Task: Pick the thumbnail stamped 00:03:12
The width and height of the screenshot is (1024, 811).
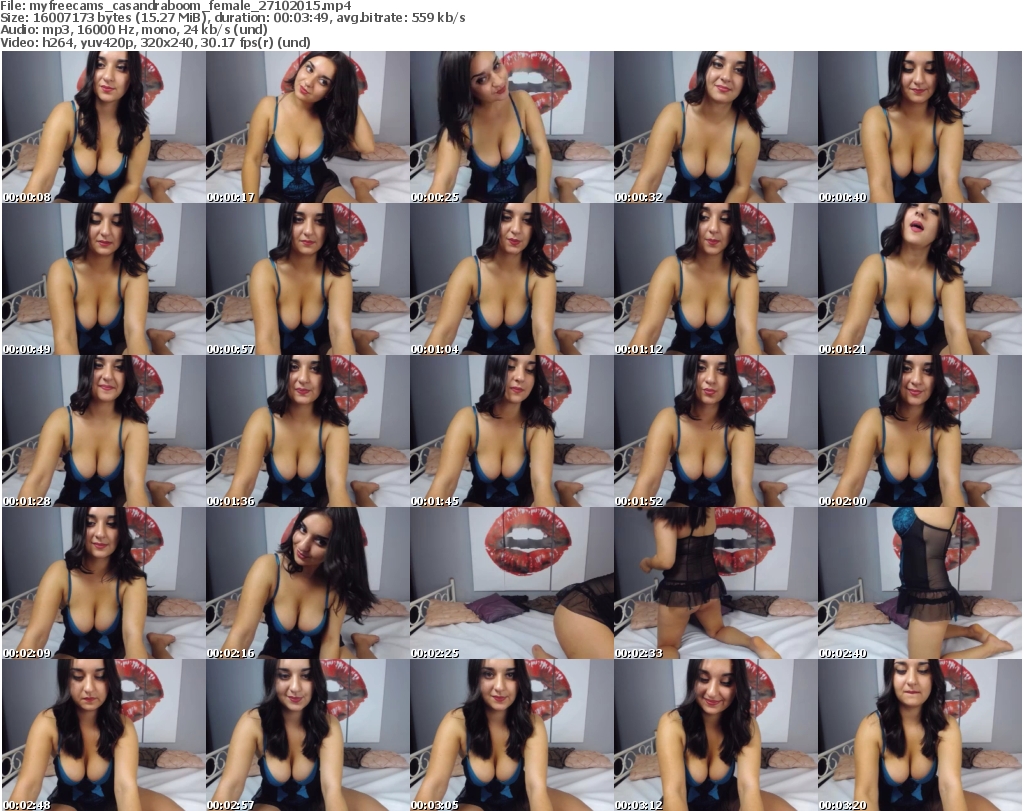Action: point(715,735)
